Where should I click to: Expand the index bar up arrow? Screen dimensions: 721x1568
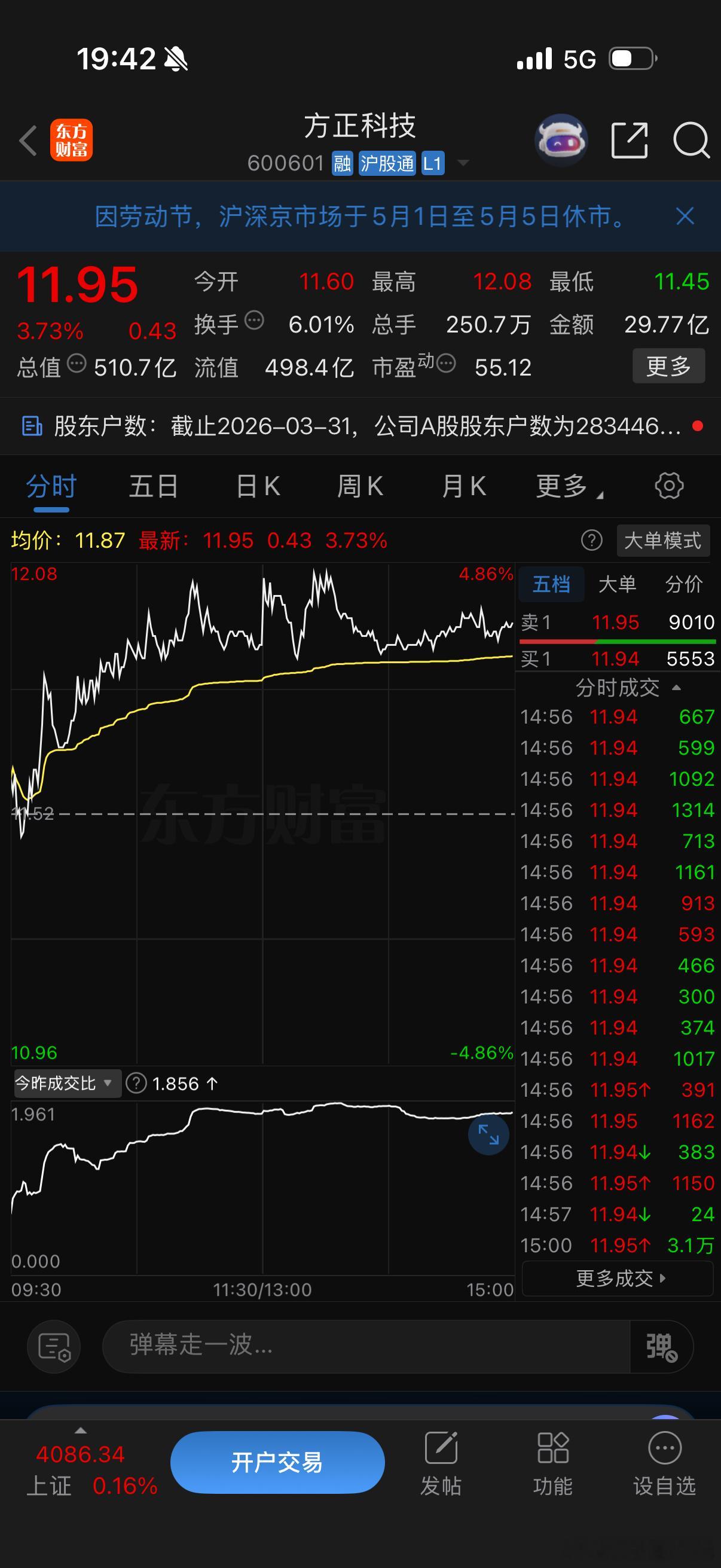(x=80, y=1430)
